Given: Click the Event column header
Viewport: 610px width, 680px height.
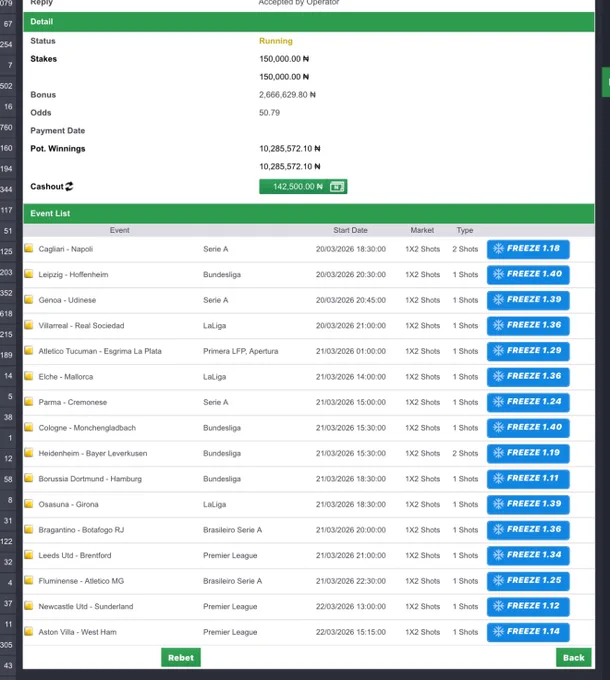Looking at the screenshot, I should pyautogui.click(x=120, y=230).
